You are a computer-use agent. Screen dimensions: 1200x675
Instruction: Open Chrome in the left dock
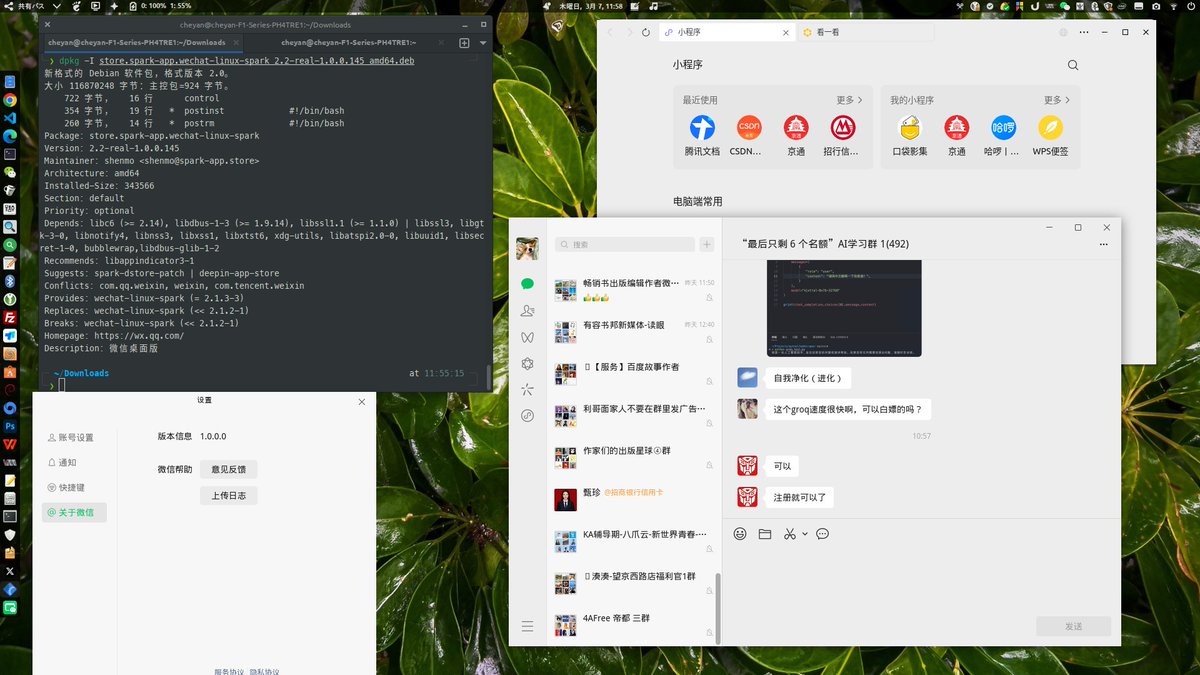point(10,100)
